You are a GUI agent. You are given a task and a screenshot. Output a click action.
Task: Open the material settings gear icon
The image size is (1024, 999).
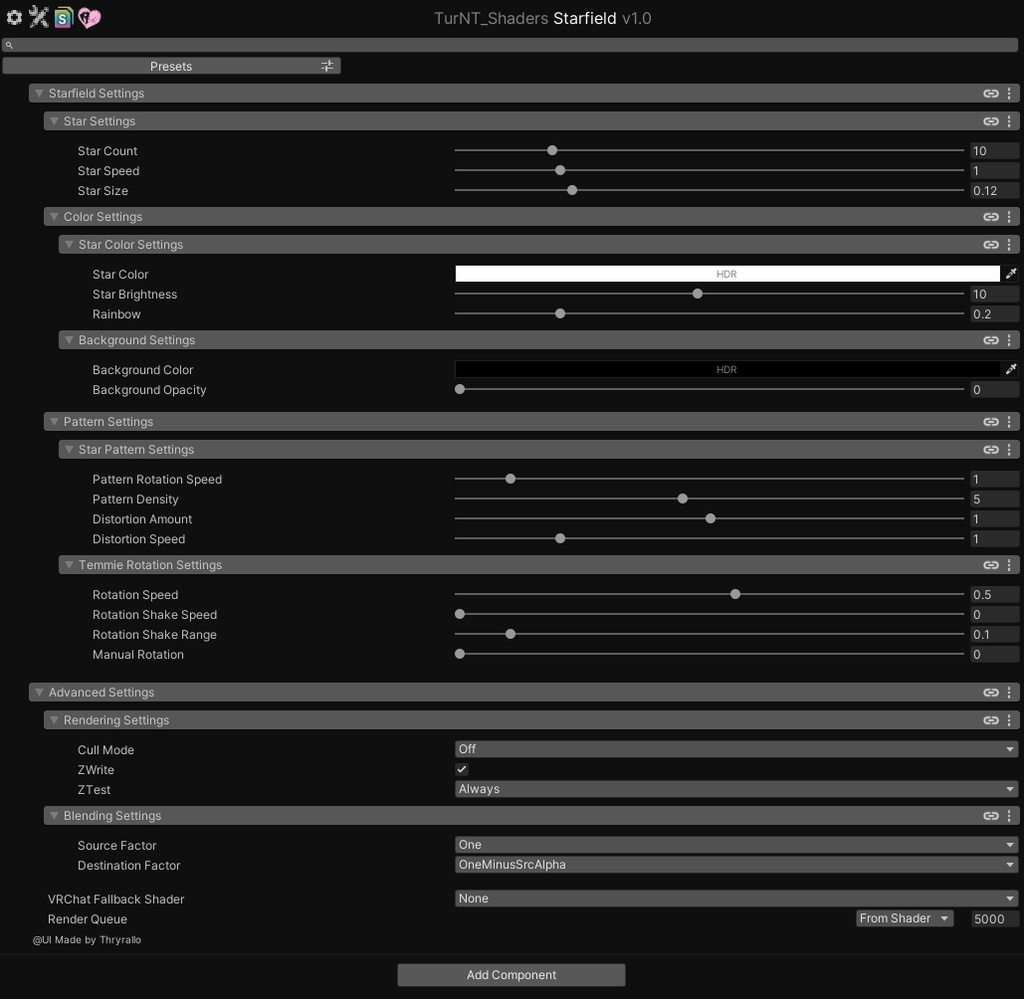point(14,16)
